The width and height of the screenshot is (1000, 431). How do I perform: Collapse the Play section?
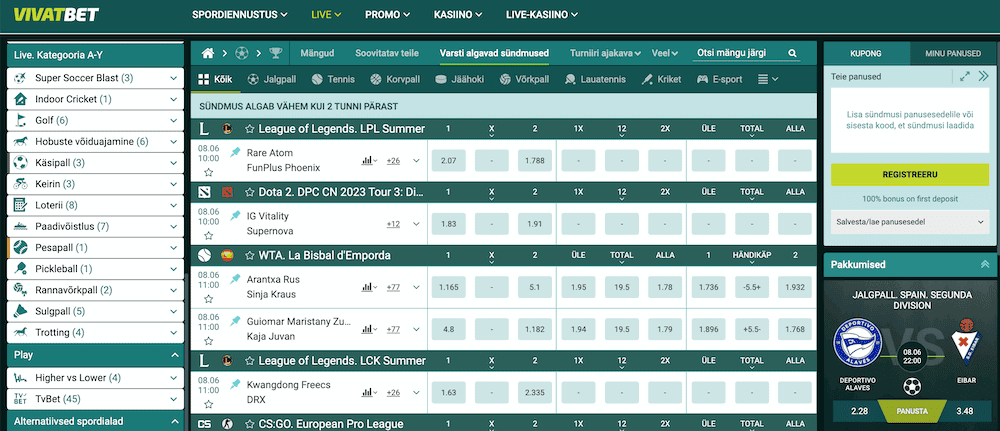click(175, 355)
